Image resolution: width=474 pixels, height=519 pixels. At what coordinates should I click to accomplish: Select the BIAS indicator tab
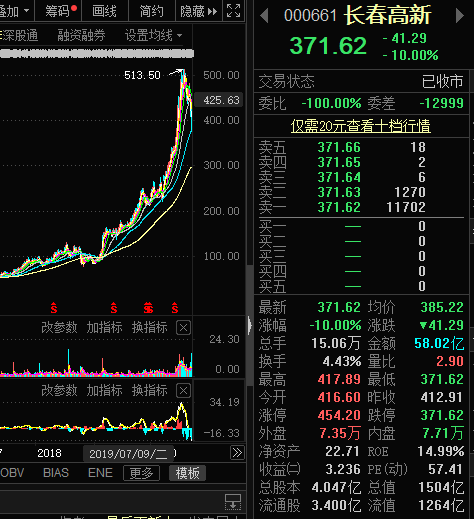pyautogui.click(x=56, y=473)
